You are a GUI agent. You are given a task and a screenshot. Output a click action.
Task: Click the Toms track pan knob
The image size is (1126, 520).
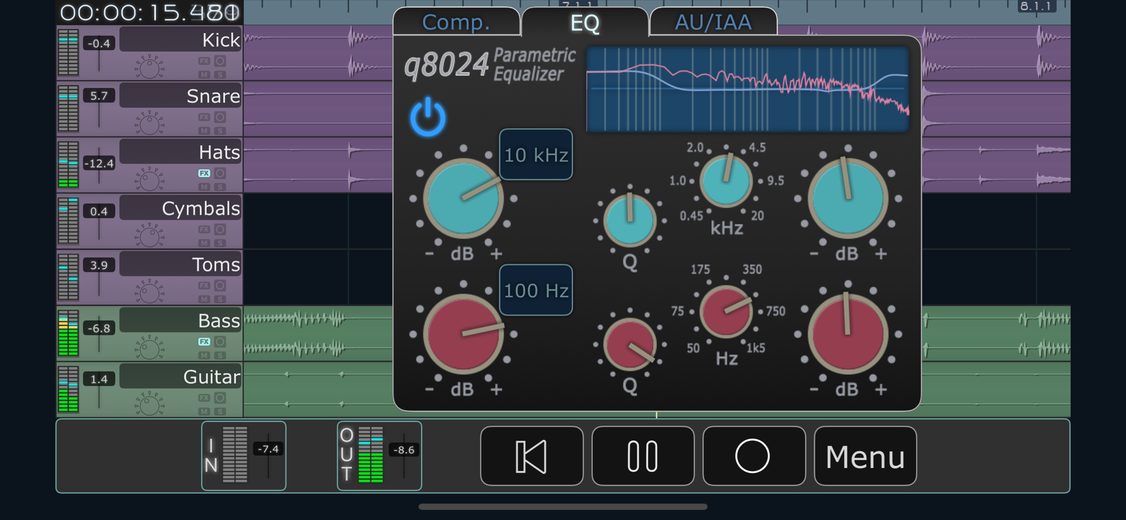[x=149, y=292]
